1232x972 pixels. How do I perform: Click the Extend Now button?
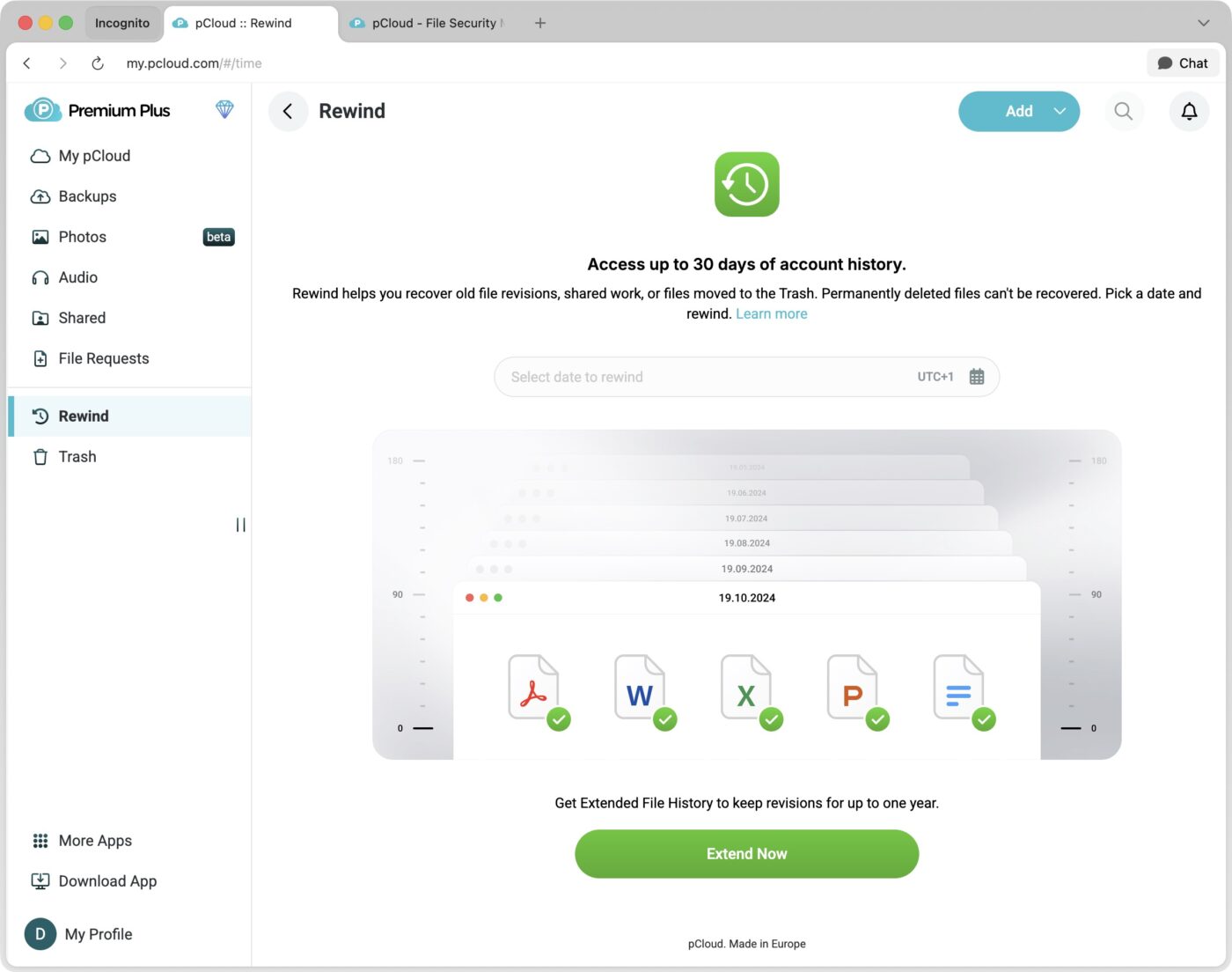tap(746, 854)
